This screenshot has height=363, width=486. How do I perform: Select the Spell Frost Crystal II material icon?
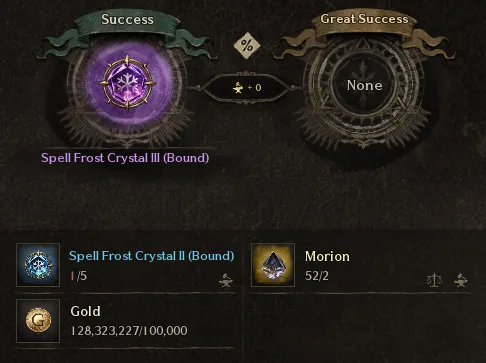(x=38, y=265)
